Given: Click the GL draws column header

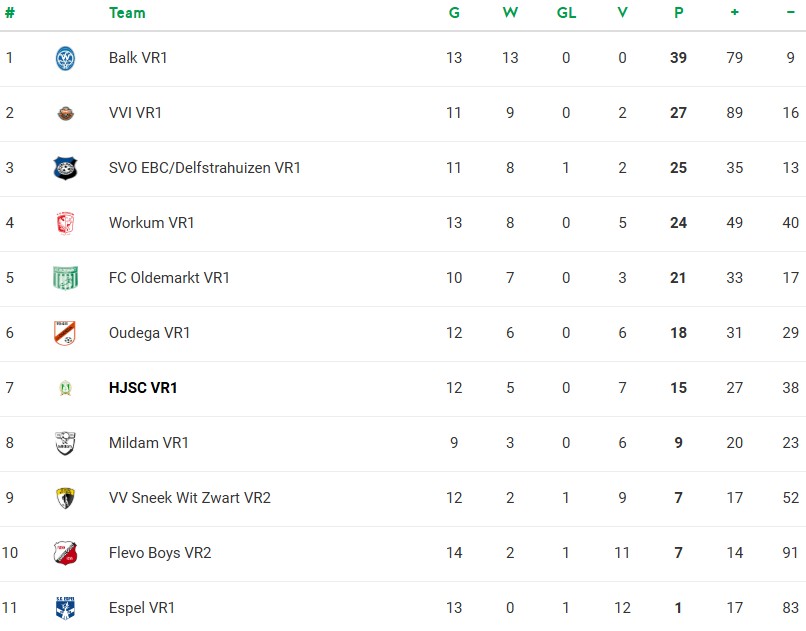Looking at the screenshot, I should click(x=566, y=13).
